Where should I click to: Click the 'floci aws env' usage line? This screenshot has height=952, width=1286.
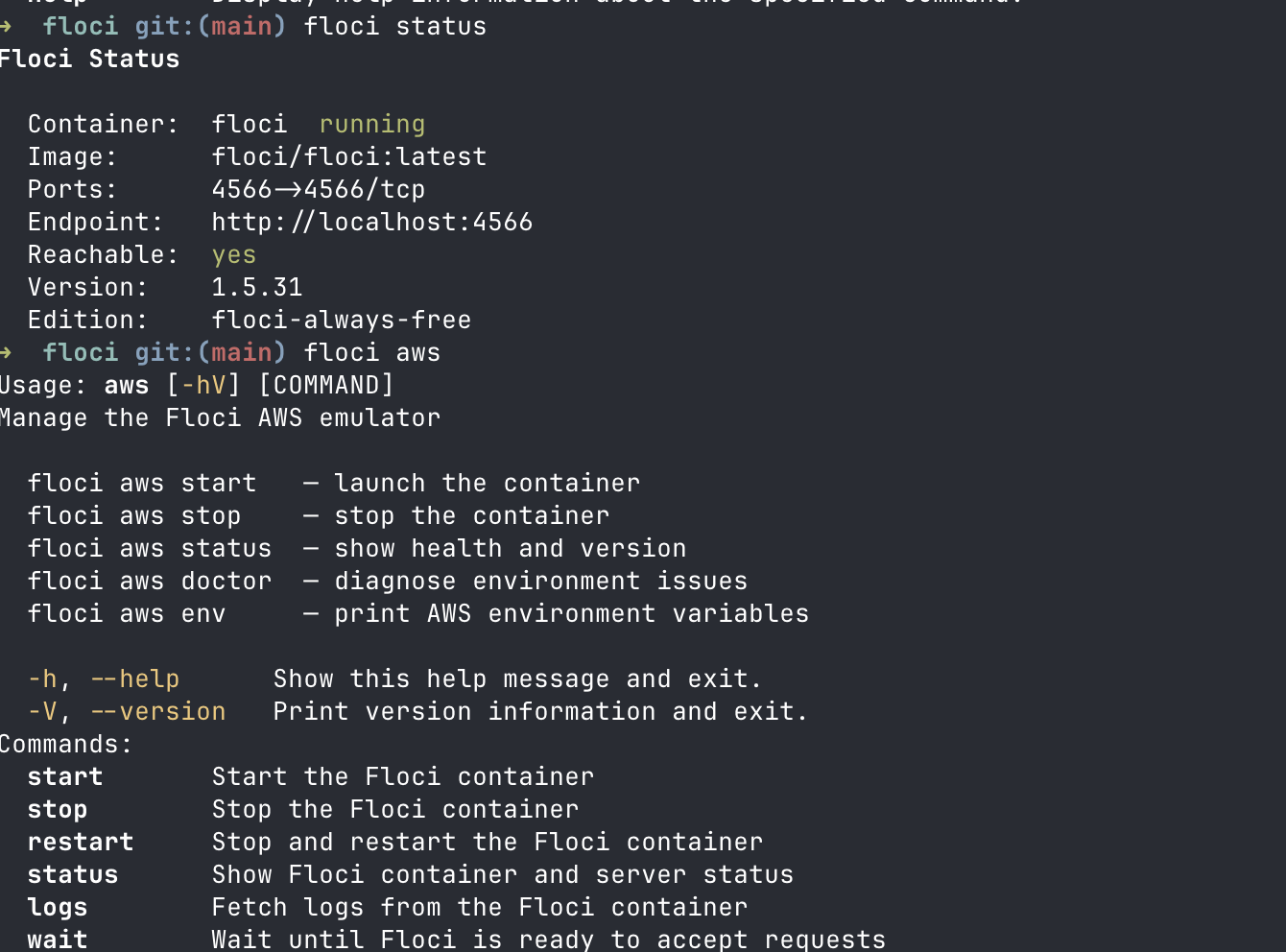coord(417,613)
